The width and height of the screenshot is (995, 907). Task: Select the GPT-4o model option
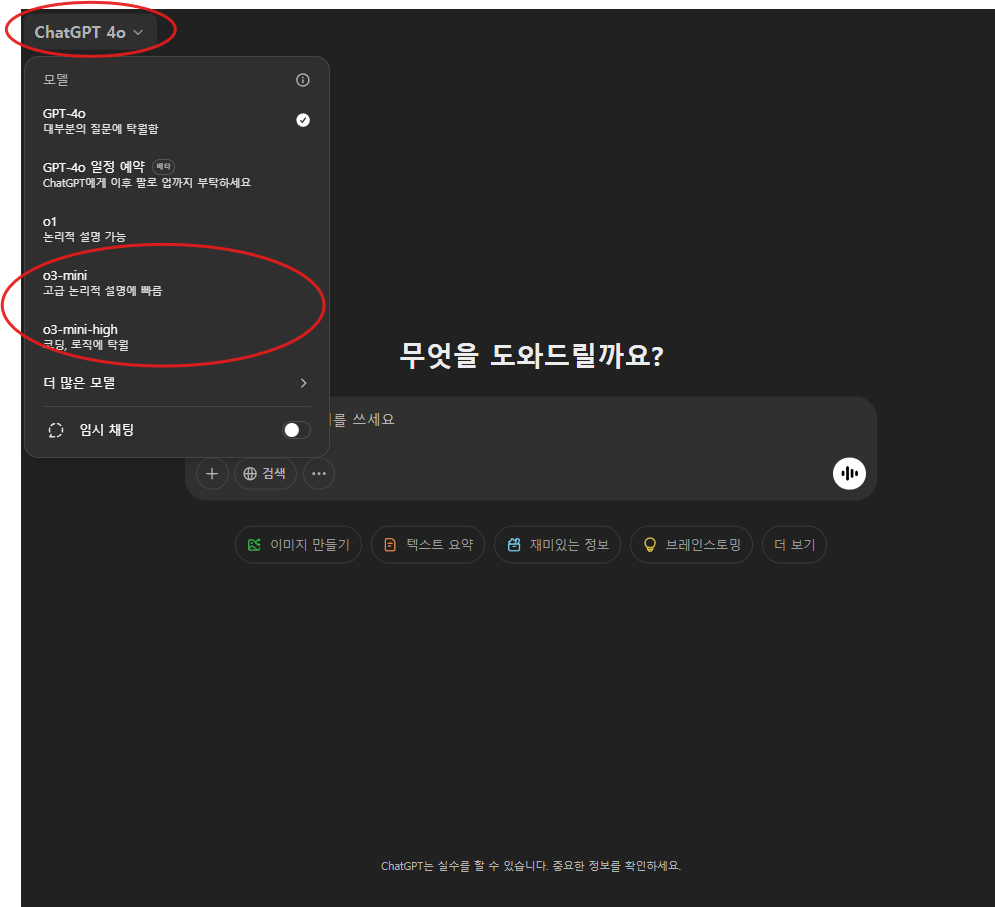pyautogui.click(x=176, y=121)
